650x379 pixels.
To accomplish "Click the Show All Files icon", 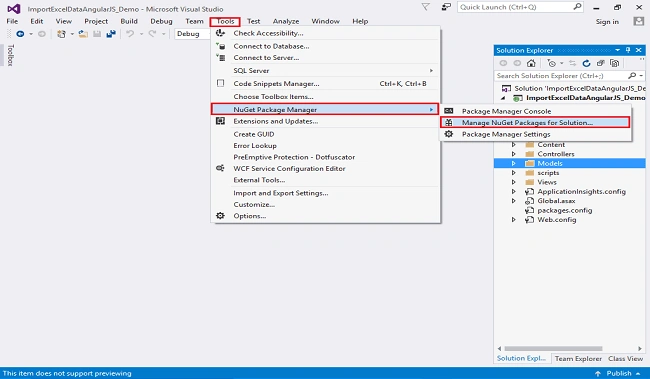I will 614,63.
